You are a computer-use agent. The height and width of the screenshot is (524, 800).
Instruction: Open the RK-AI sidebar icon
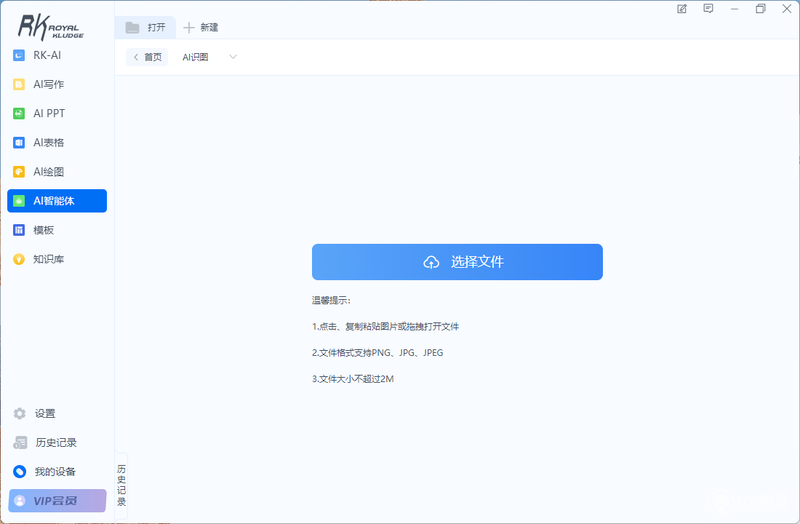pos(19,55)
